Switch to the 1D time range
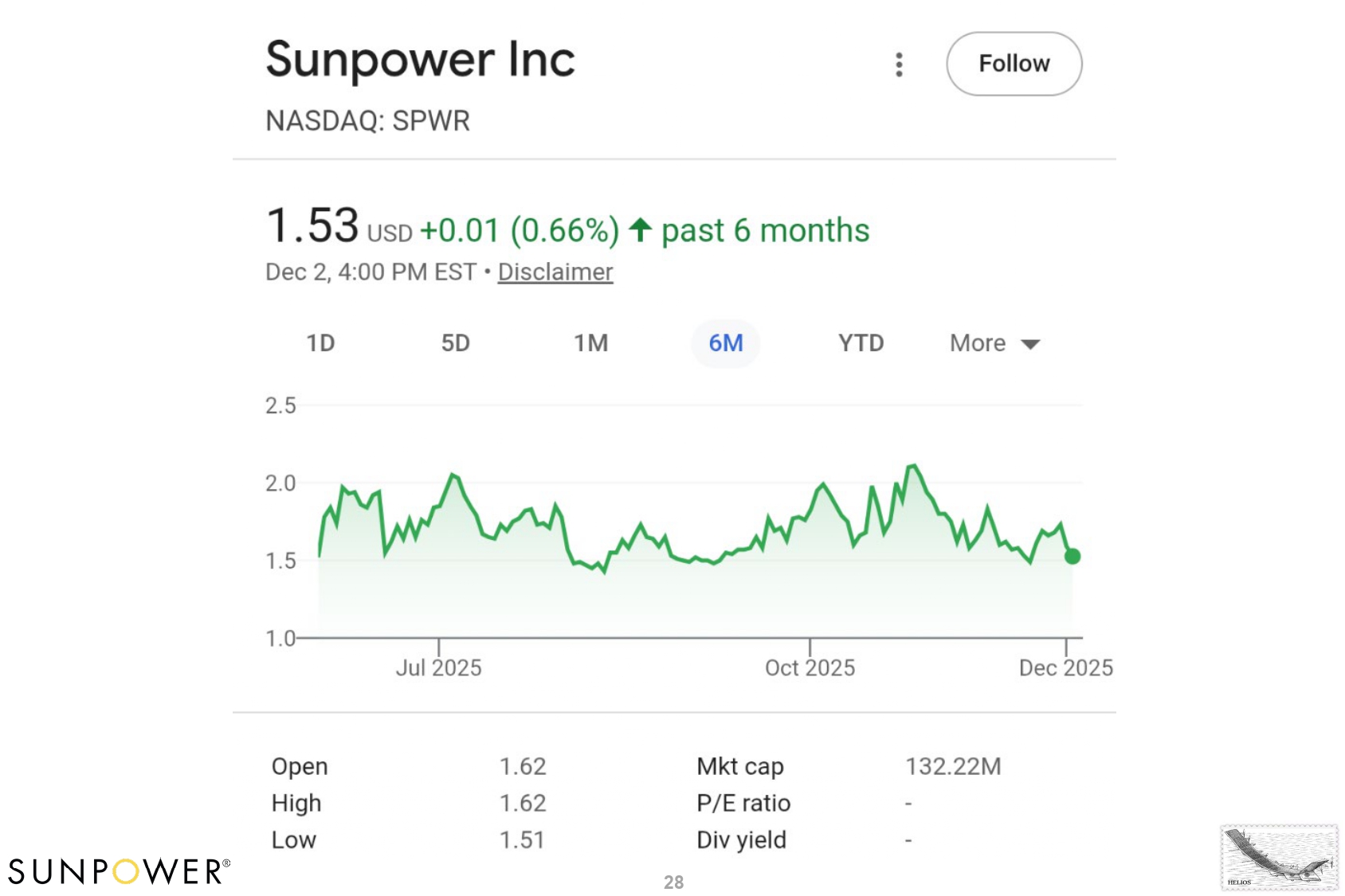 tap(320, 343)
